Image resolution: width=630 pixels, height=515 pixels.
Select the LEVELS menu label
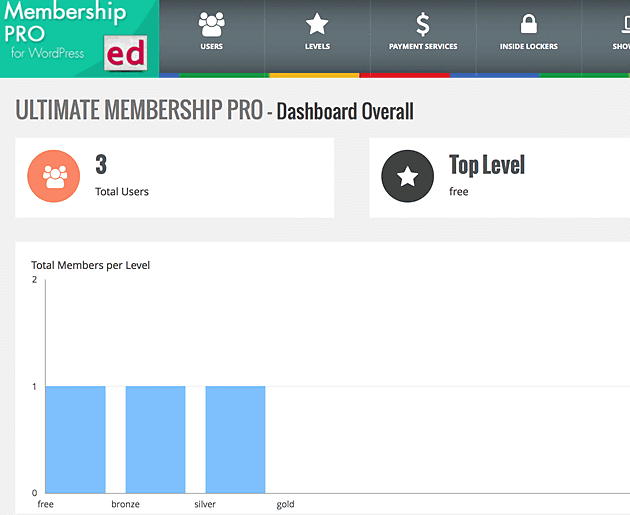[317, 47]
